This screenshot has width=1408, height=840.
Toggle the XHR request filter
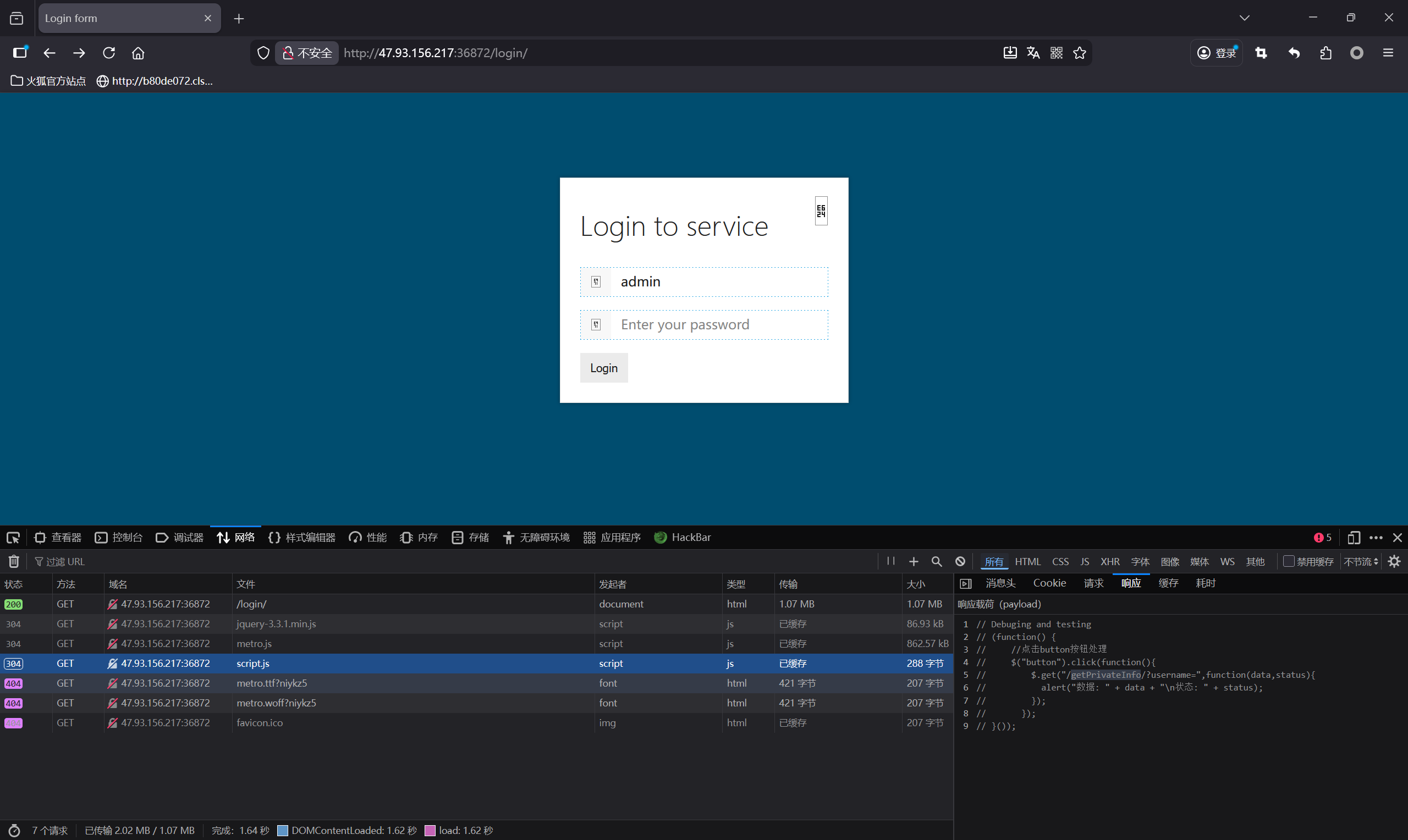pos(1110,561)
